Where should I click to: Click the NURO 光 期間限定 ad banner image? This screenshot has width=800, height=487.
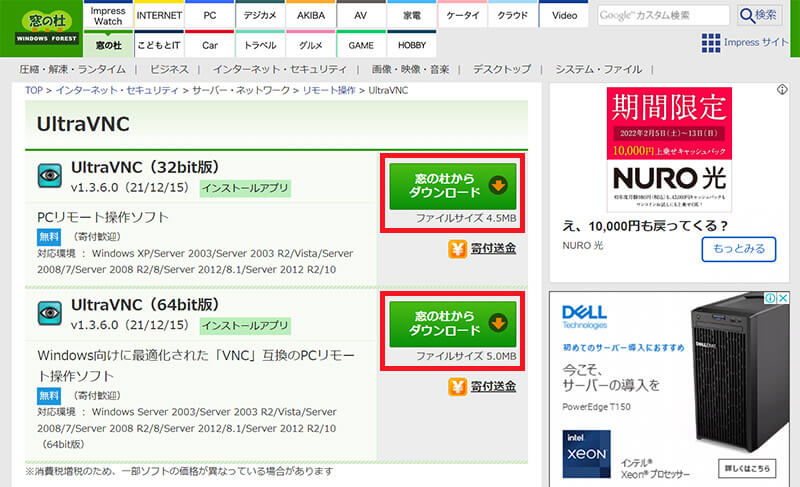pos(669,149)
